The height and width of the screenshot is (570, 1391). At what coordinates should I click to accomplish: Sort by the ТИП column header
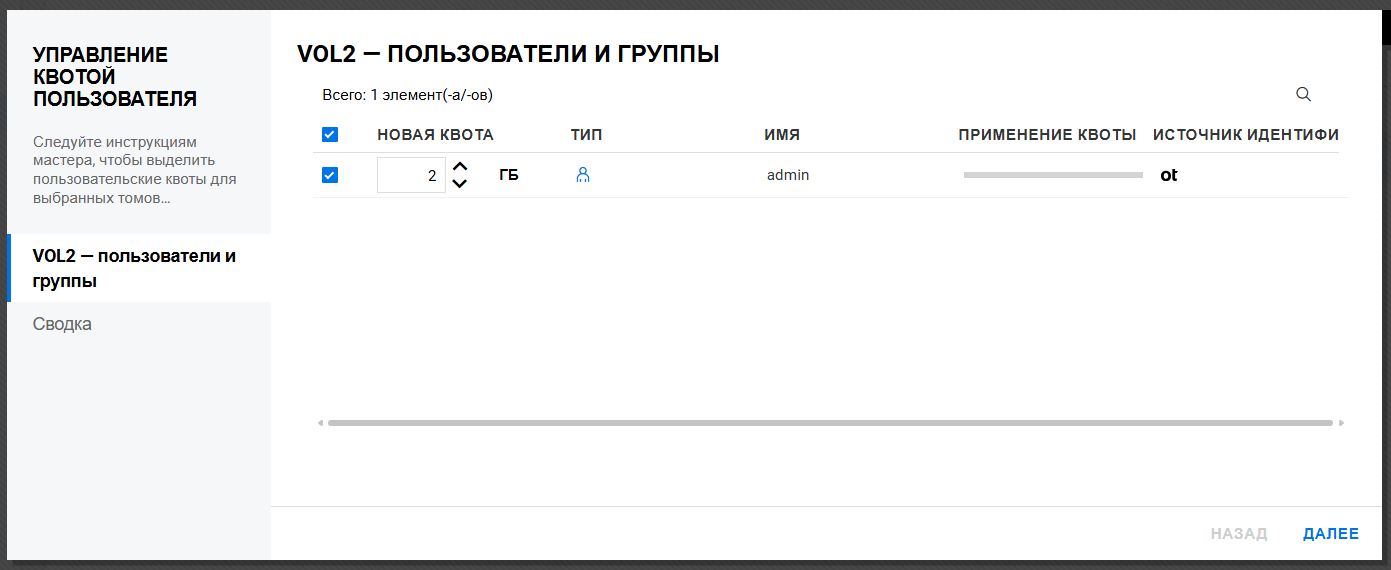click(x=586, y=135)
